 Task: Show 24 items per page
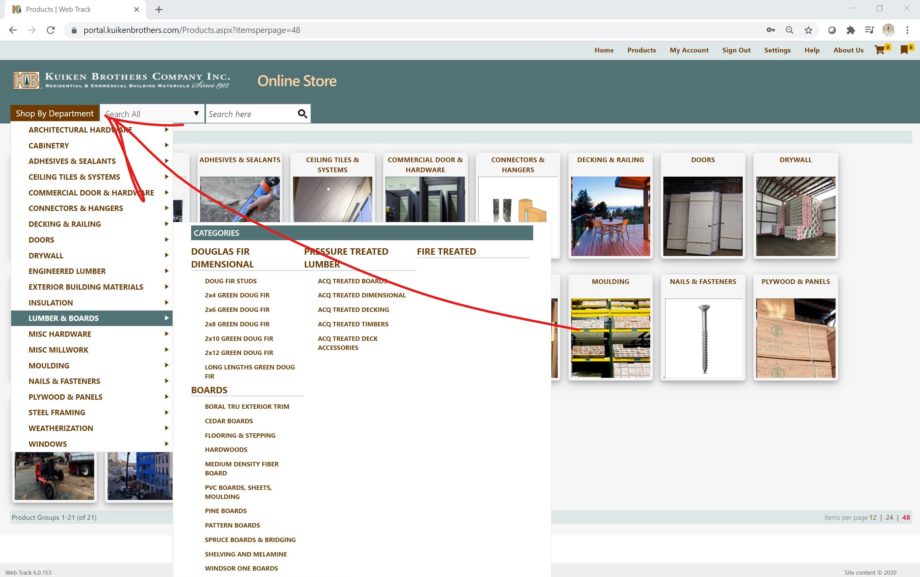coord(889,517)
